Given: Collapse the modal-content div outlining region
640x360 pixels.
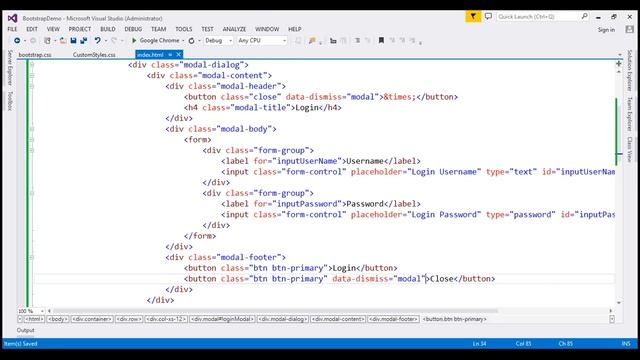Looking at the screenshot, I should pyautogui.click(x=32, y=76).
